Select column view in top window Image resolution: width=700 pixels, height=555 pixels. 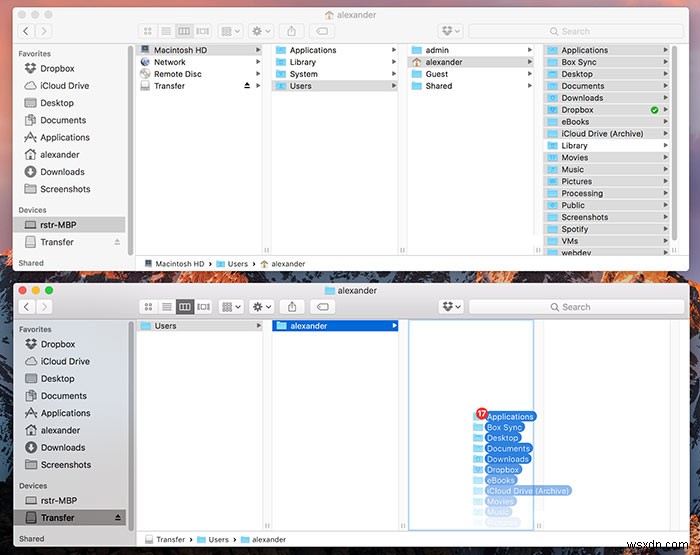coord(184,31)
